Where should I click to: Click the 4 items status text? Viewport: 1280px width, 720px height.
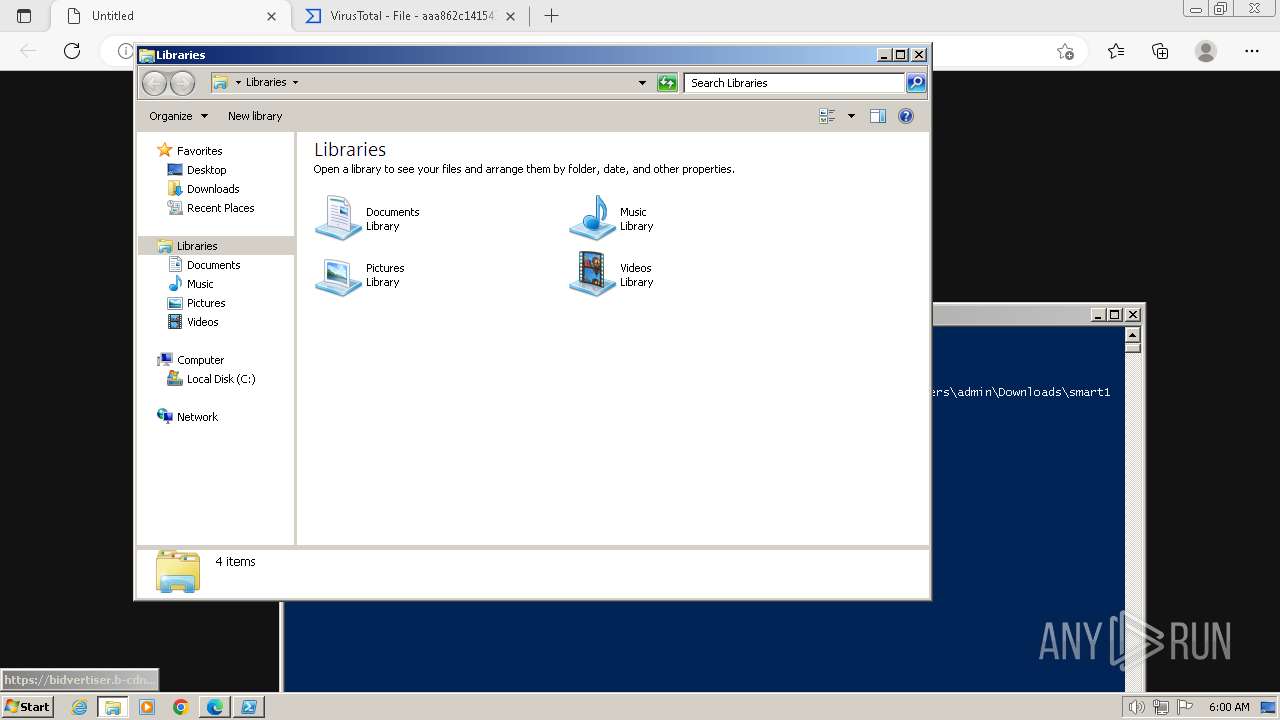click(235, 562)
